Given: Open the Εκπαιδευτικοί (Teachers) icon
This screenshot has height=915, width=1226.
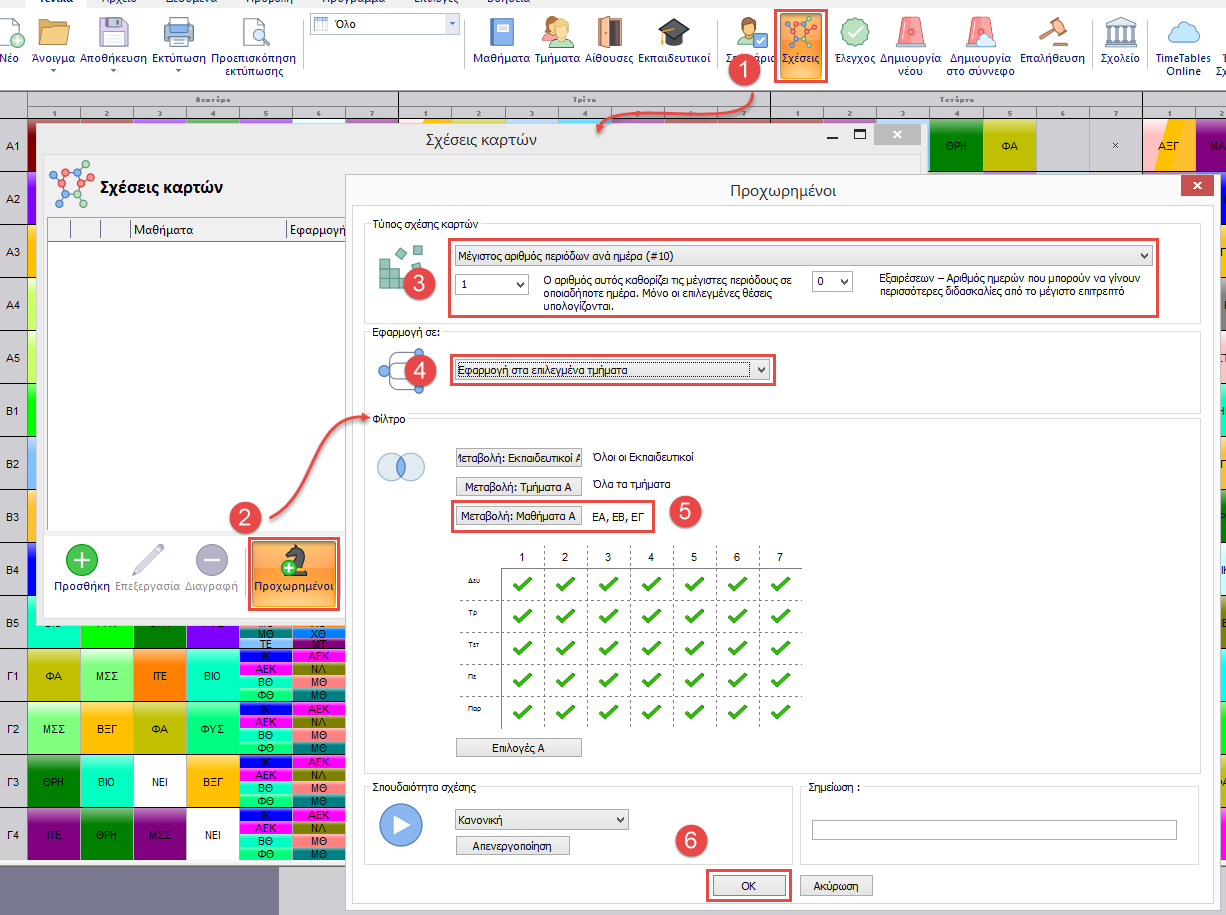Looking at the screenshot, I should pyautogui.click(x=674, y=40).
